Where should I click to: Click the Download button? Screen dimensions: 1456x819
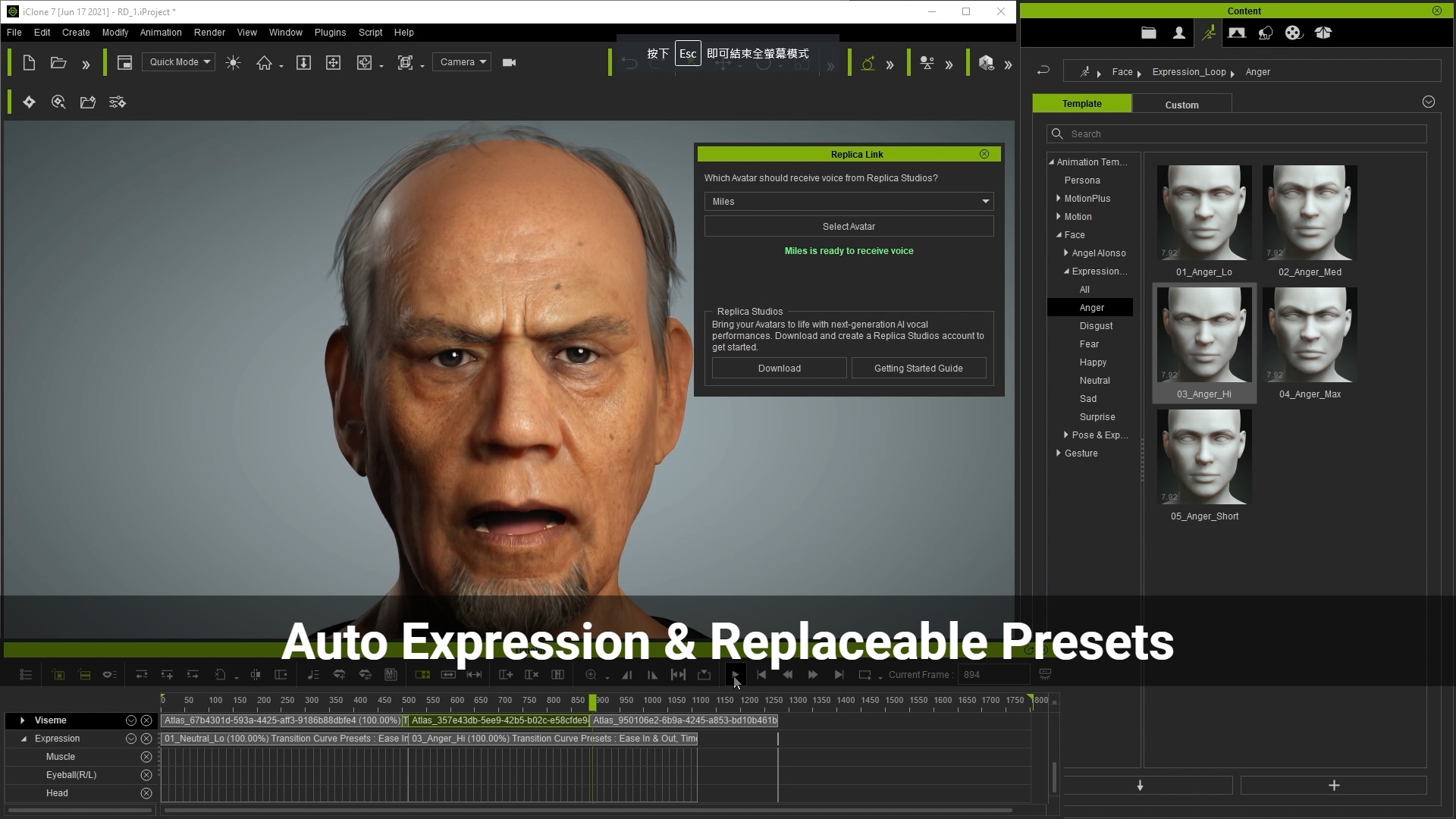click(x=779, y=369)
